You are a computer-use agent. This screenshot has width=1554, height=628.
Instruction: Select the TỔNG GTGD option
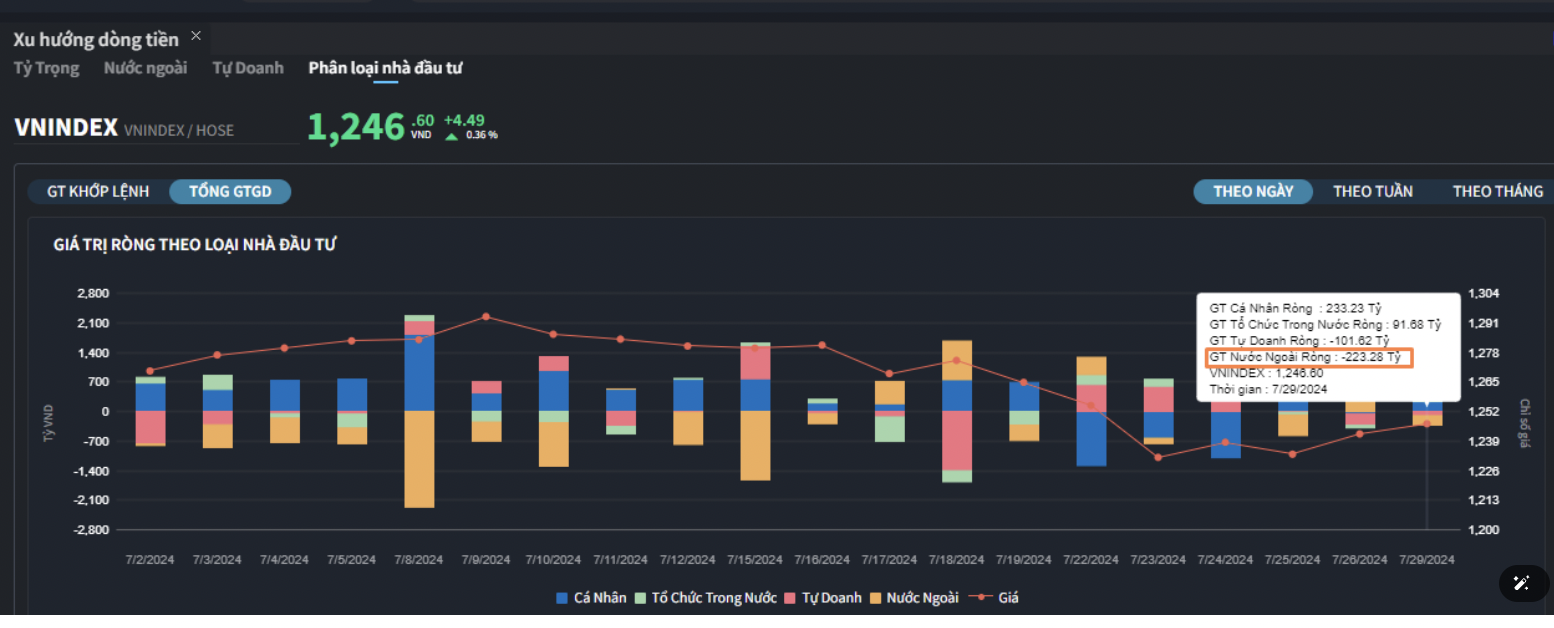(230, 191)
